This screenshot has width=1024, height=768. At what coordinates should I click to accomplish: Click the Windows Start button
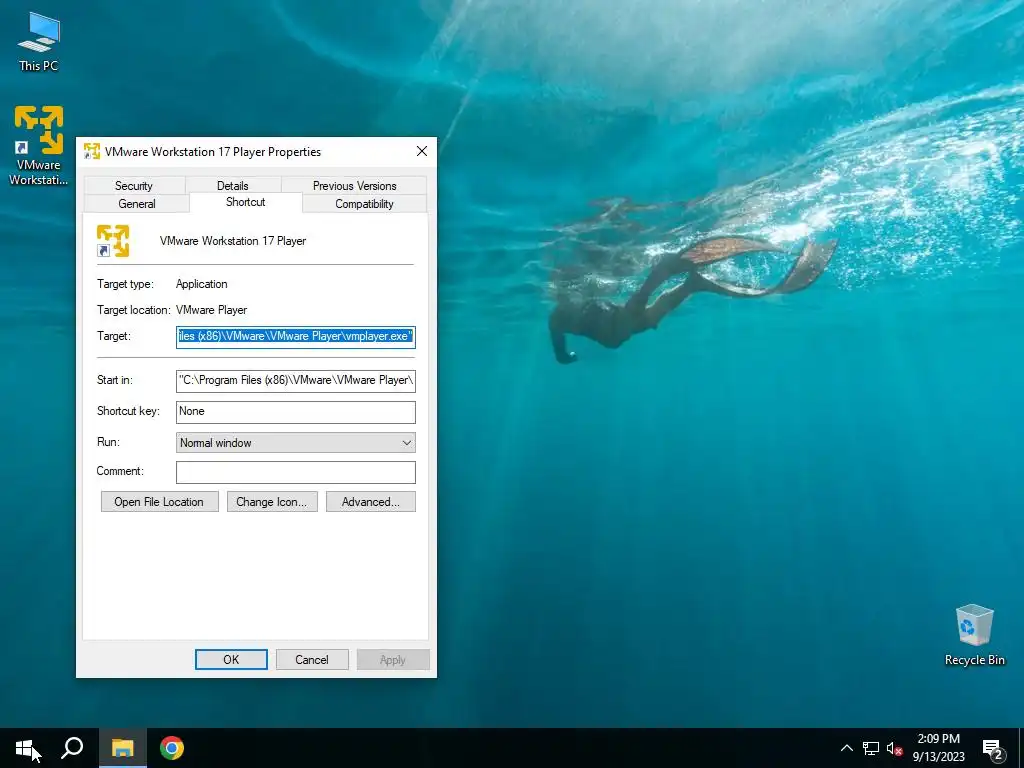click(x=25, y=748)
